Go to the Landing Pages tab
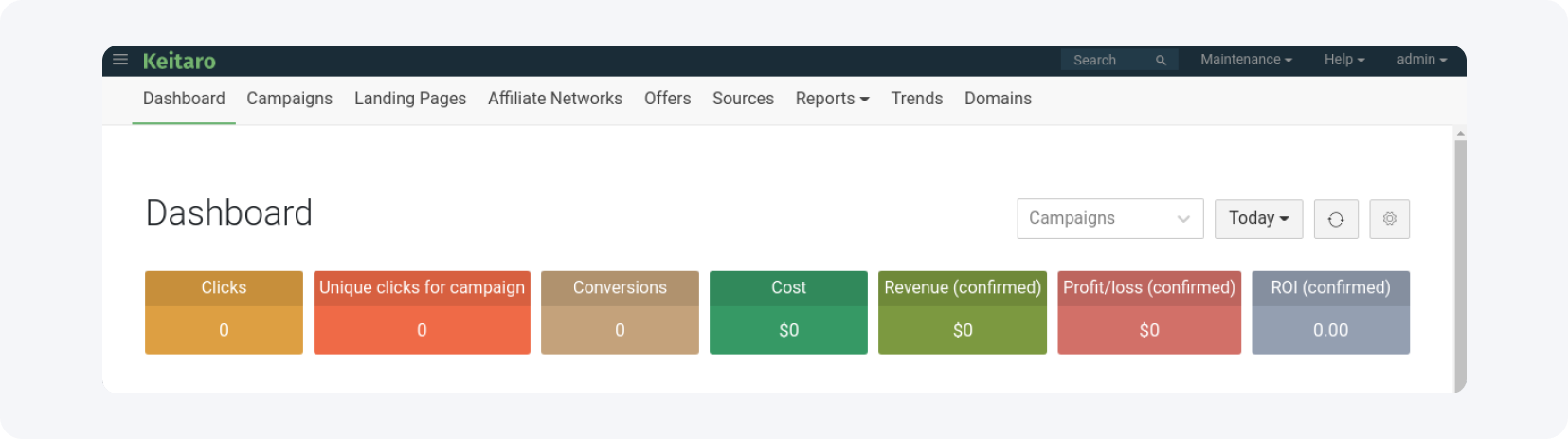The image size is (1568, 439). [x=410, y=99]
